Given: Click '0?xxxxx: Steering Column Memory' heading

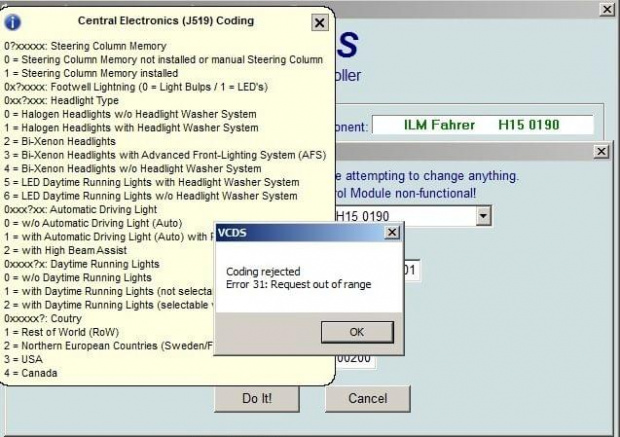Looking at the screenshot, I should 85,46.
